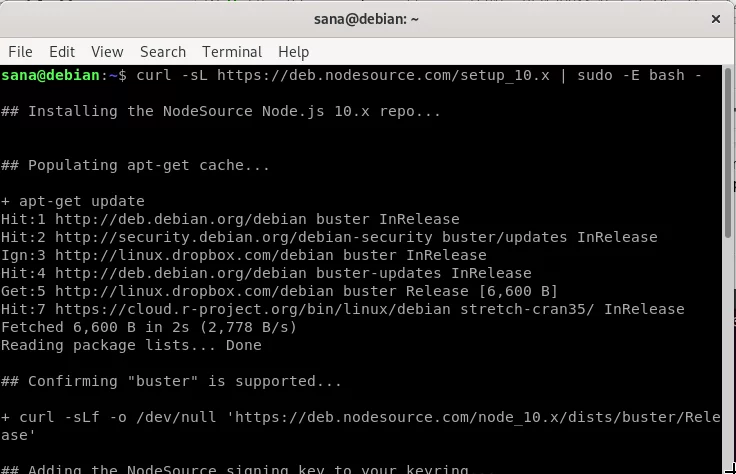Open the Help menu

[x=293, y=52]
